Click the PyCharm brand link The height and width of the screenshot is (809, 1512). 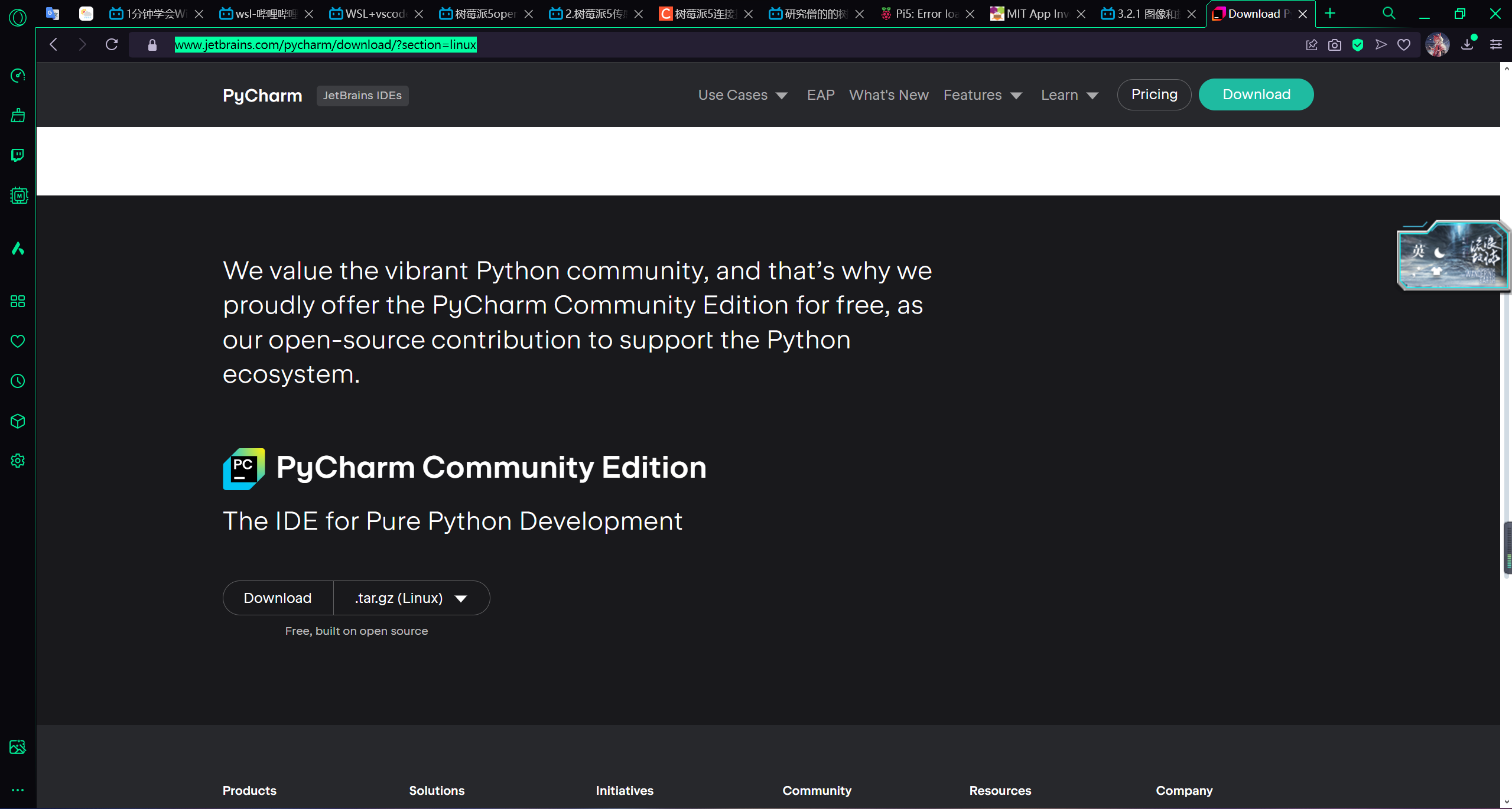coord(262,96)
